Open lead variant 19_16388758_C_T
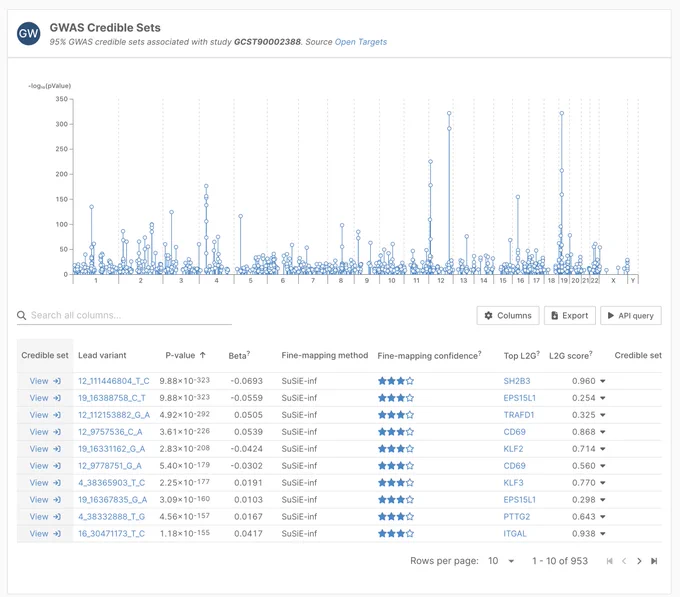This screenshot has height=597, width=680. tap(112, 398)
